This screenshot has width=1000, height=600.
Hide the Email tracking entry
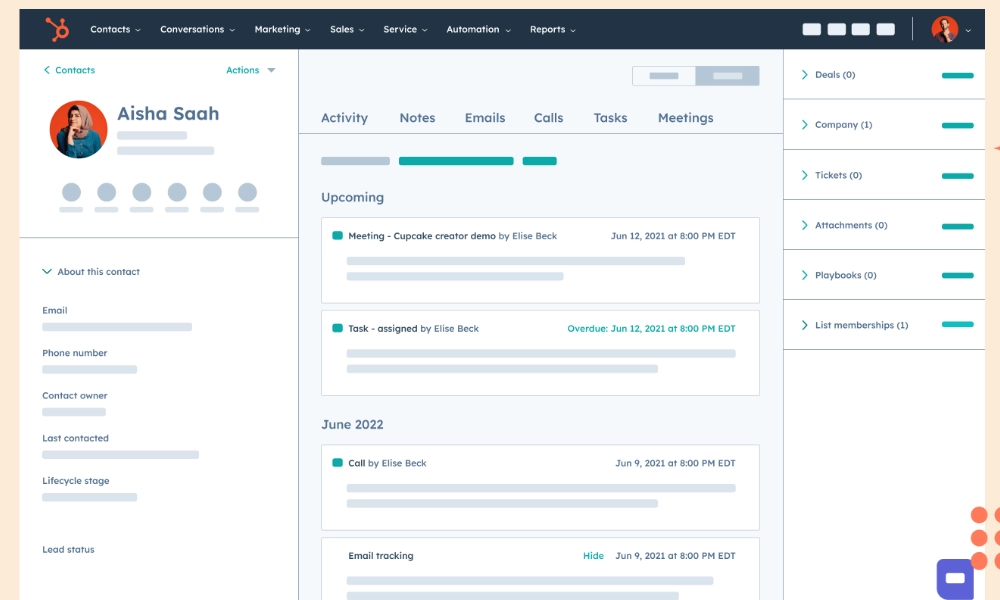tap(593, 556)
